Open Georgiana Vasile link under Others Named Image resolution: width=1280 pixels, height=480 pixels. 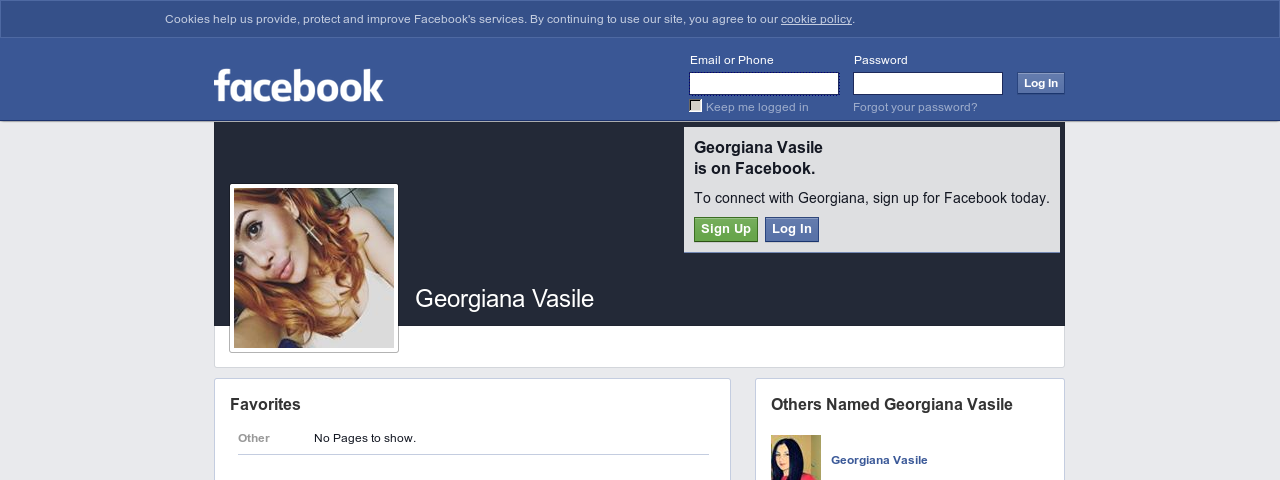click(879, 460)
